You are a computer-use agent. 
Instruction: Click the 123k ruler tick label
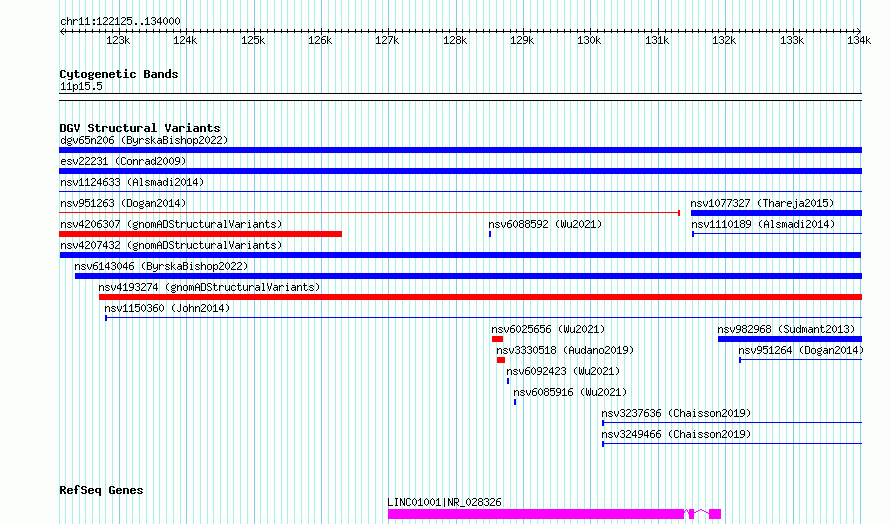(118, 40)
